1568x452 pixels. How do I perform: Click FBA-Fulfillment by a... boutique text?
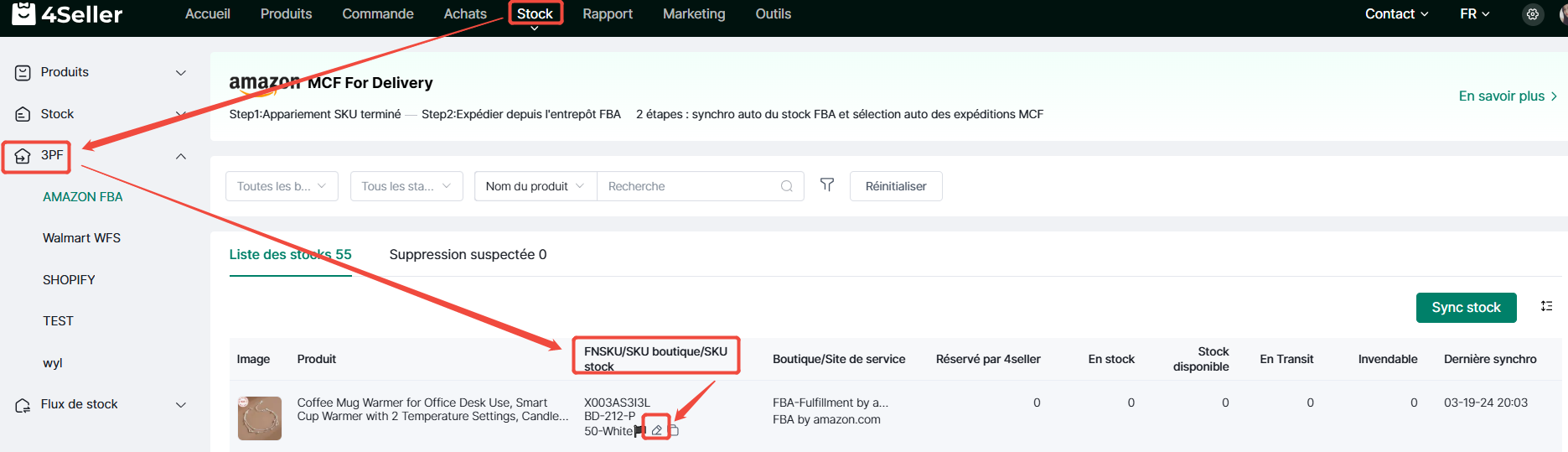(831, 403)
